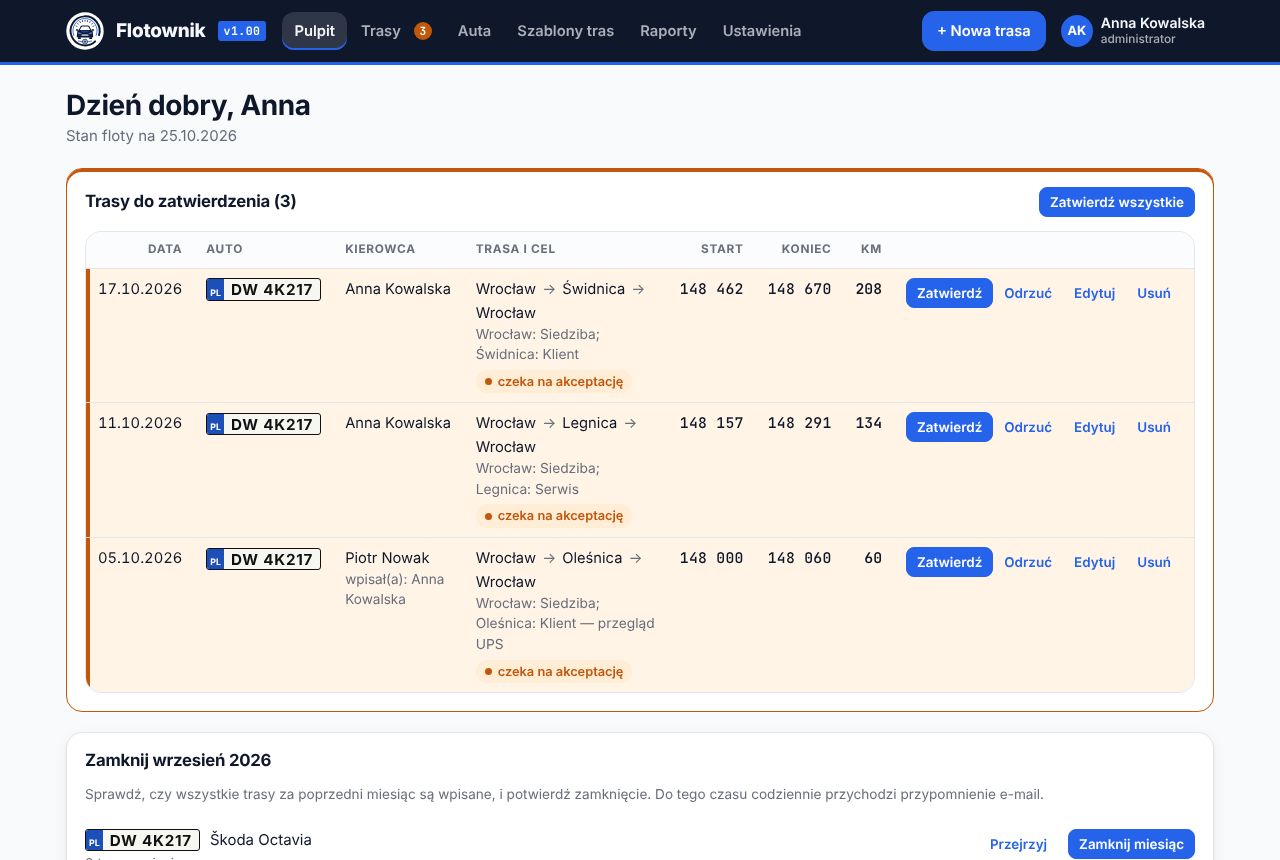
Task: Click Zatwierdź wszystkie button
Action: pos(1117,202)
